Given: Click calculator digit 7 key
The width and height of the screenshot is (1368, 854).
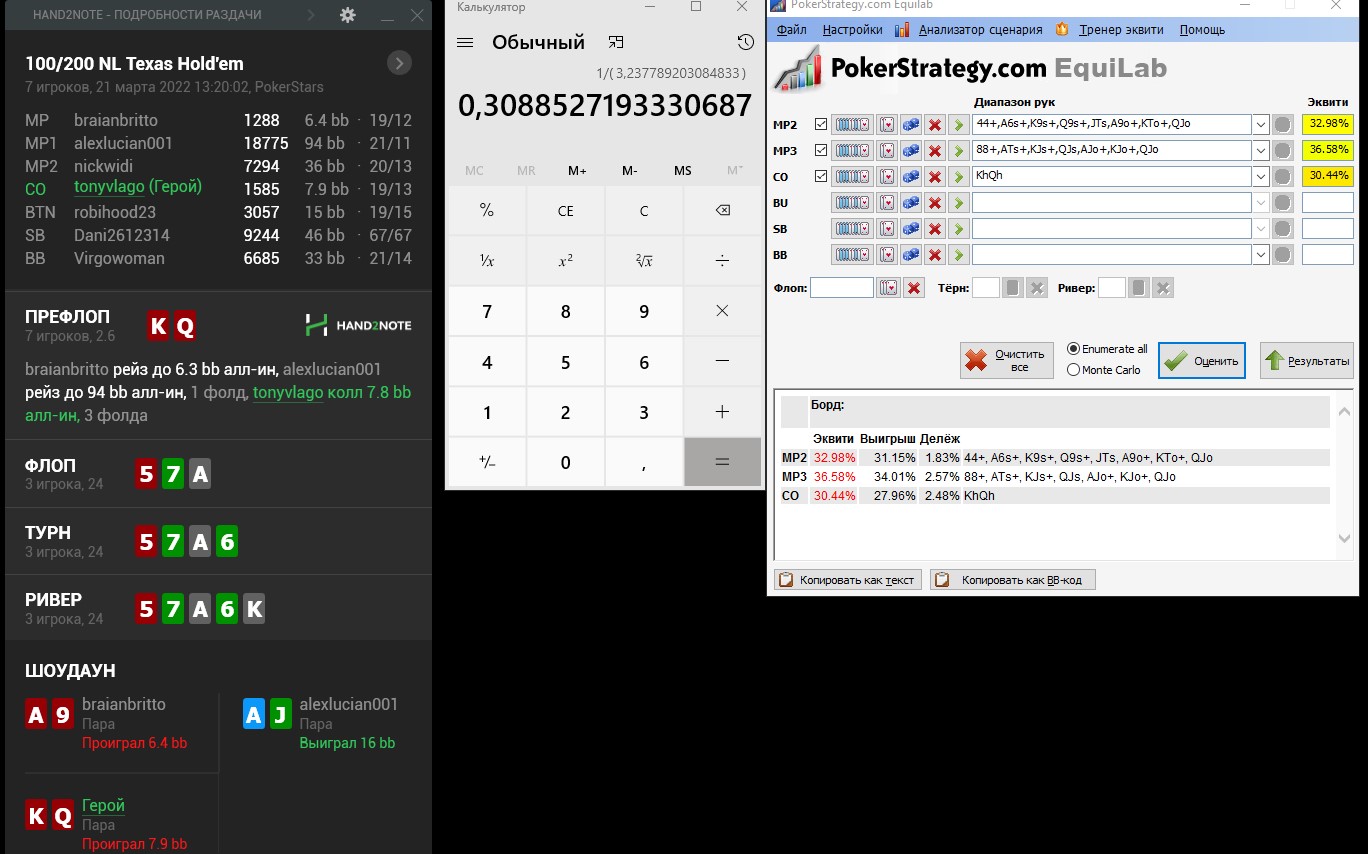Looking at the screenshot, I should click(x=487, y=311).
